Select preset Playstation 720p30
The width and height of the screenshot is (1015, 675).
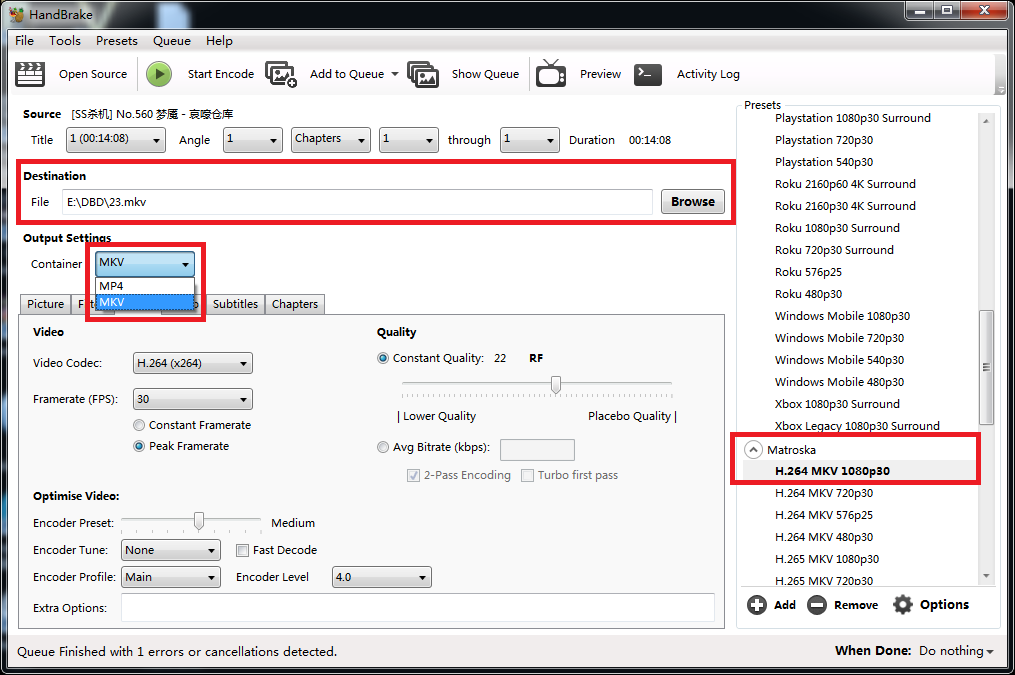click(x=823, y=140)
